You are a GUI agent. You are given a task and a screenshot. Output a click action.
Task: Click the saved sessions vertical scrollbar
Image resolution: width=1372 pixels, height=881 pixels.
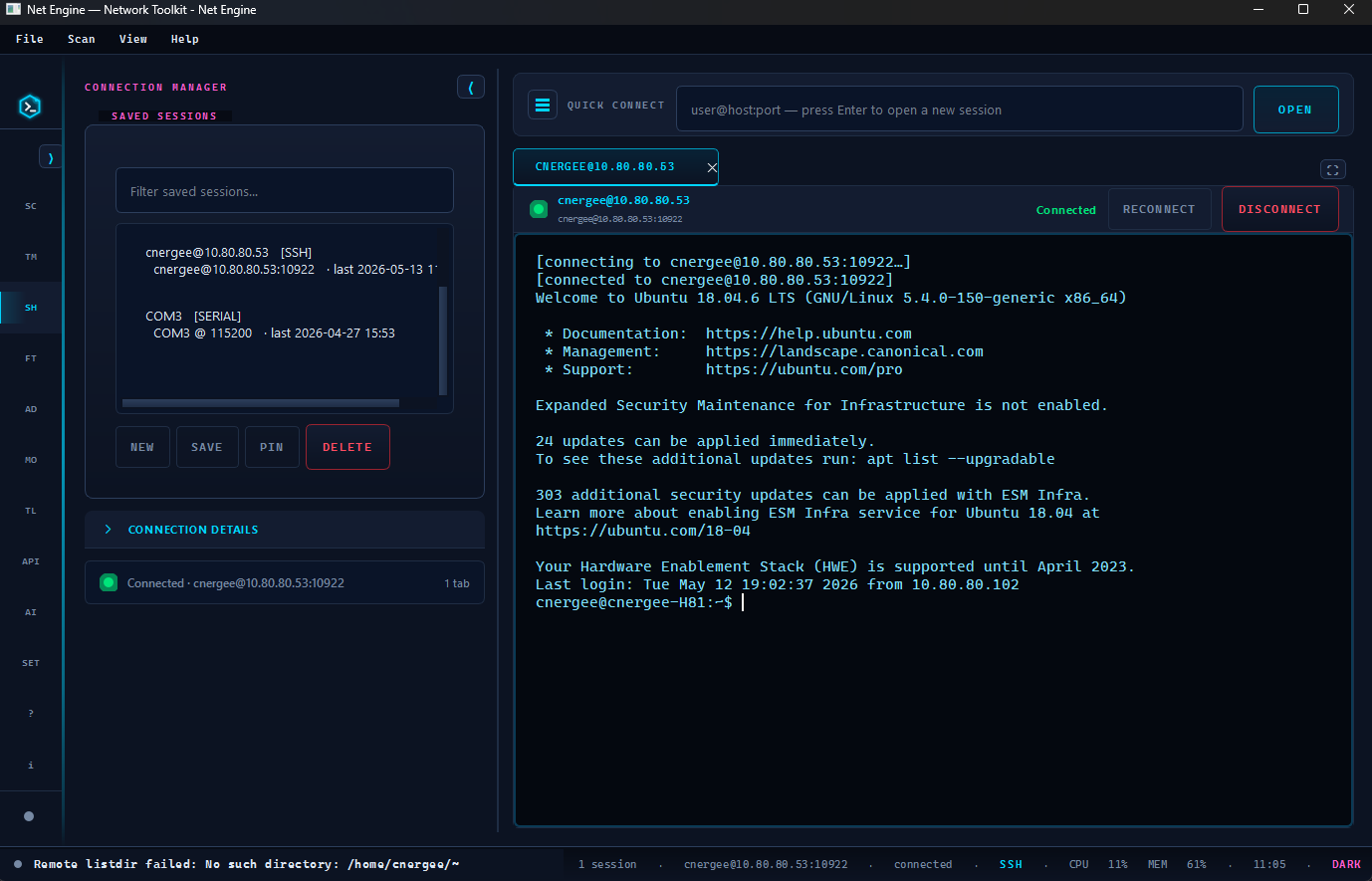pos(443,340)
